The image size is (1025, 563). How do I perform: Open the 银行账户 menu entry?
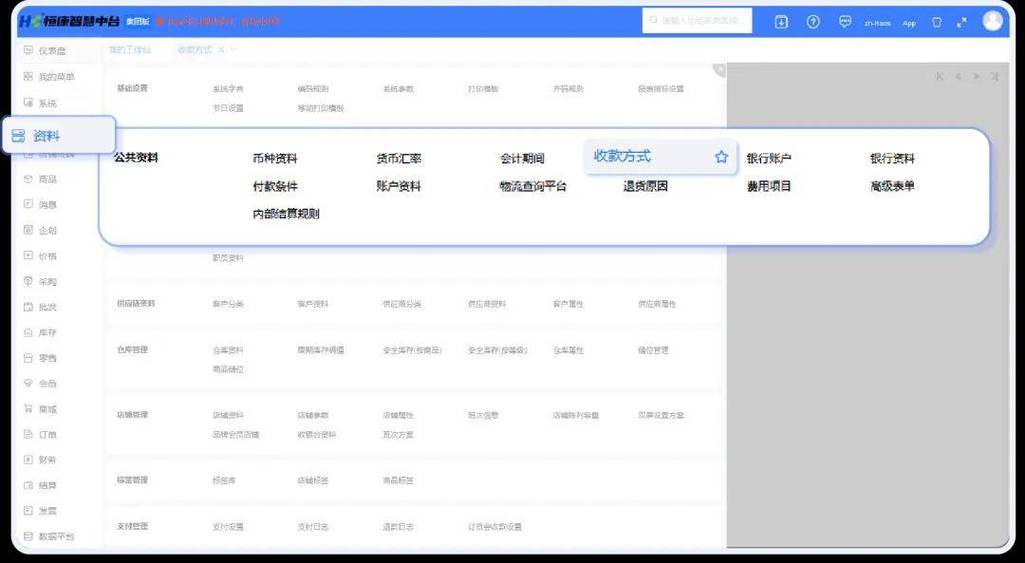(x=769, y=158)
